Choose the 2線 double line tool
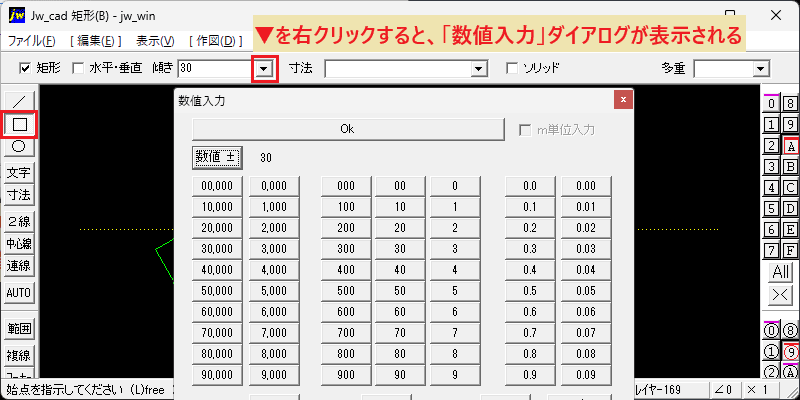The image size is (800, 400). pos(19,221)
